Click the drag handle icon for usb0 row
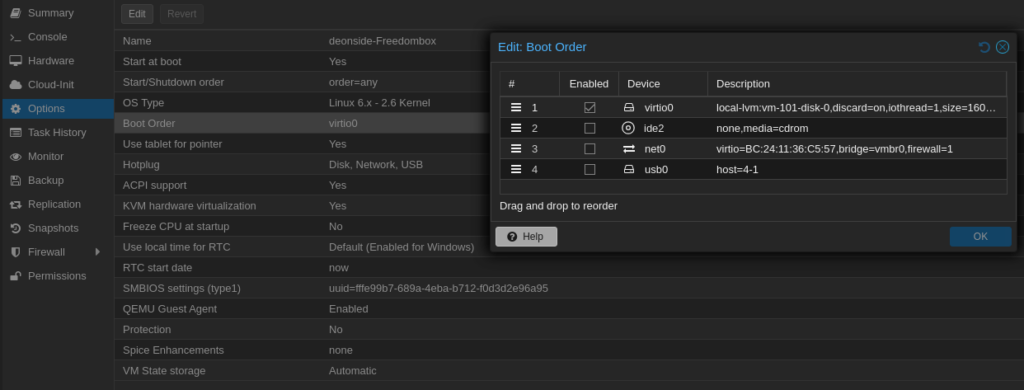This screenshot has height=390, width=1024. [x=516, y=169]
